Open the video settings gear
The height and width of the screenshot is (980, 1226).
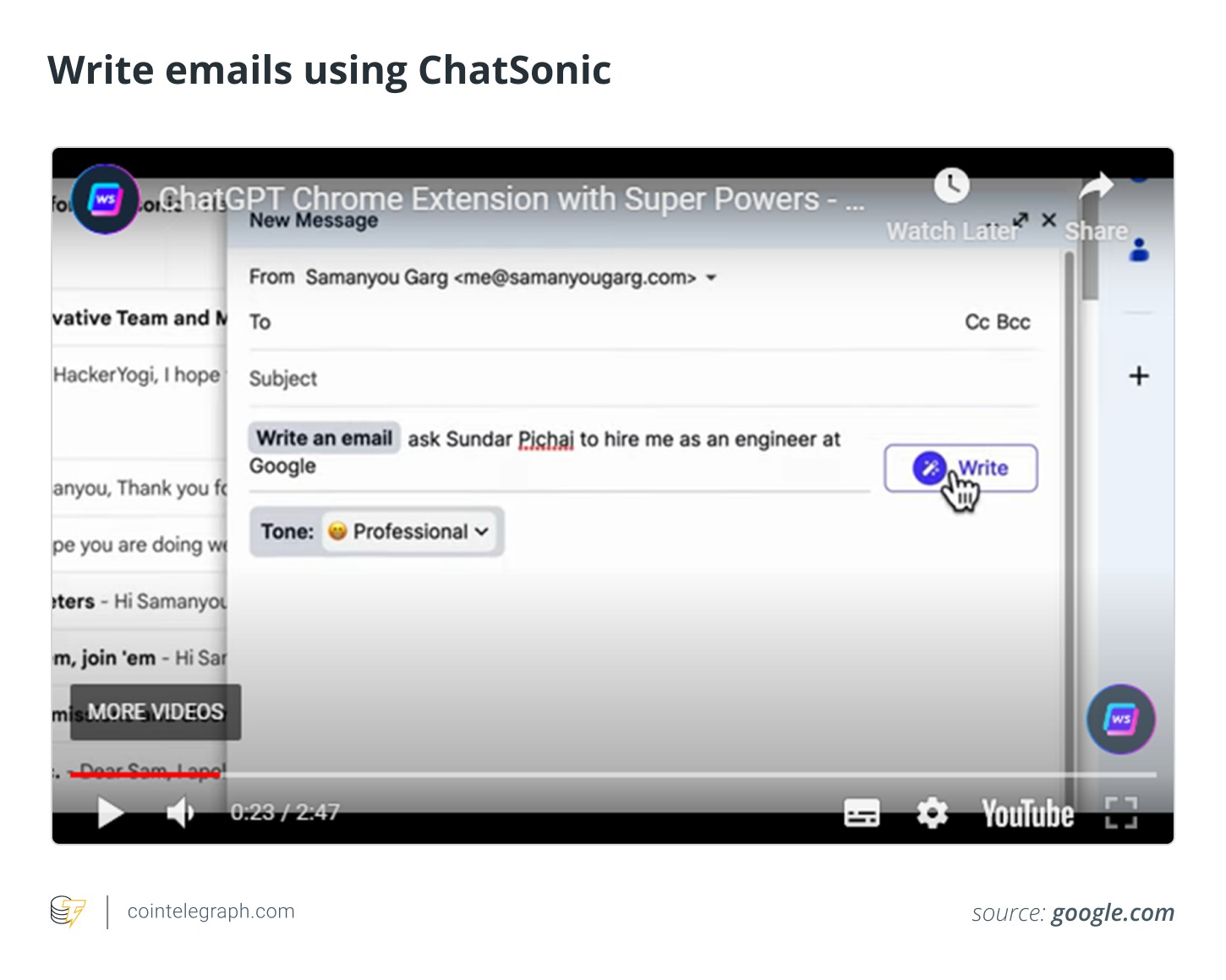tap(932, 813)
